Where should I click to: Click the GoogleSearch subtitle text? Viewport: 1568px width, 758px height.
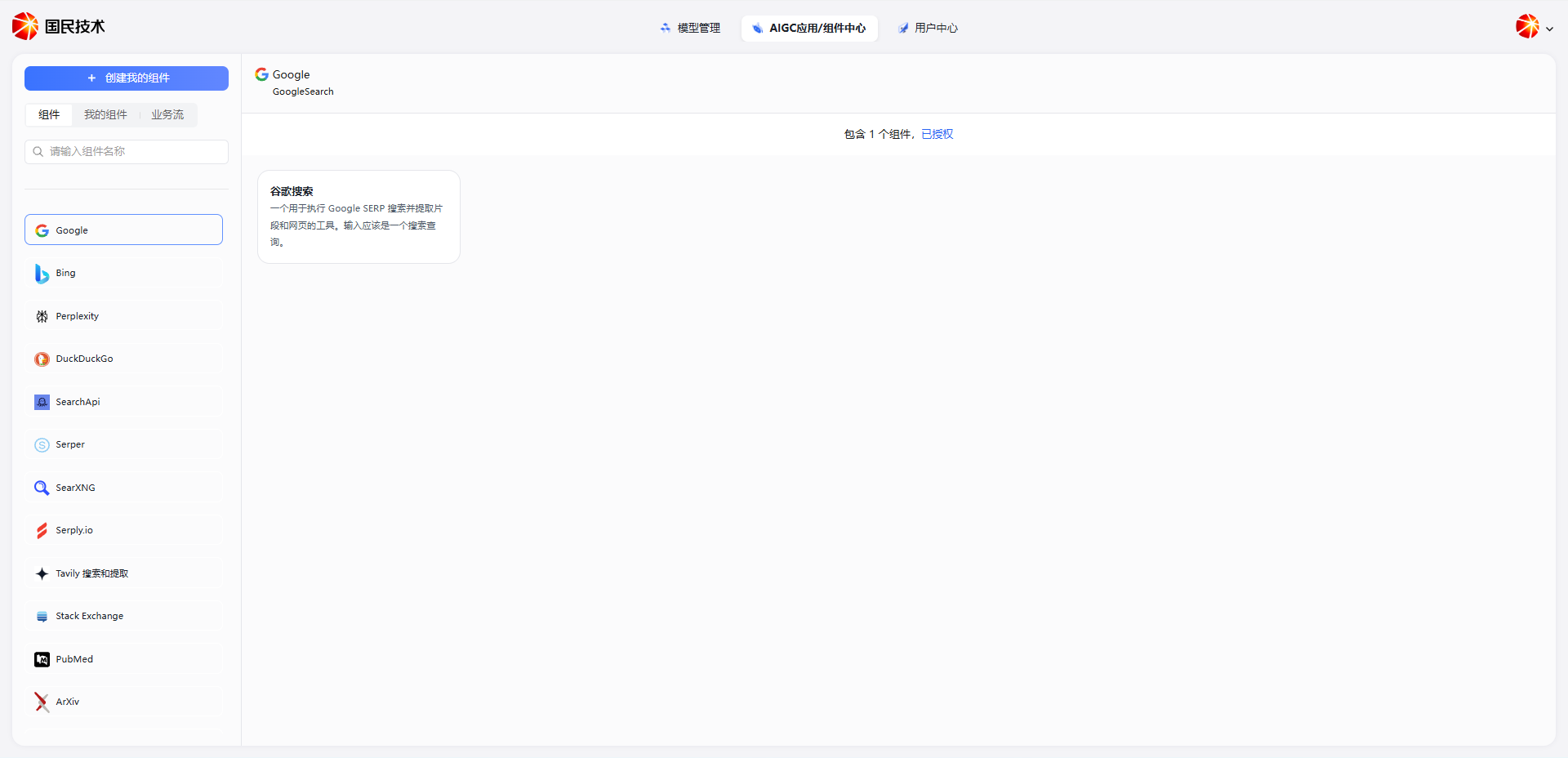(x=303, y=91)
